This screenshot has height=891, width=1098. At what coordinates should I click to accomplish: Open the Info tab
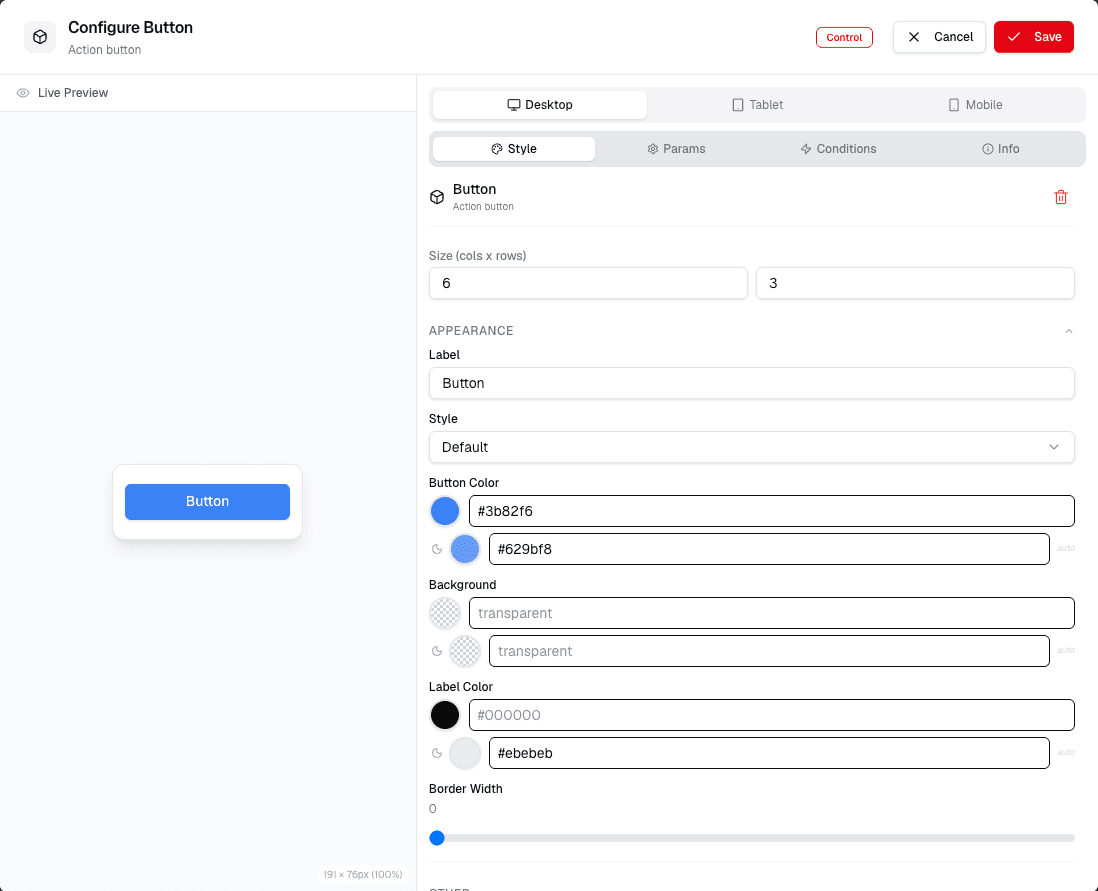1000,149
